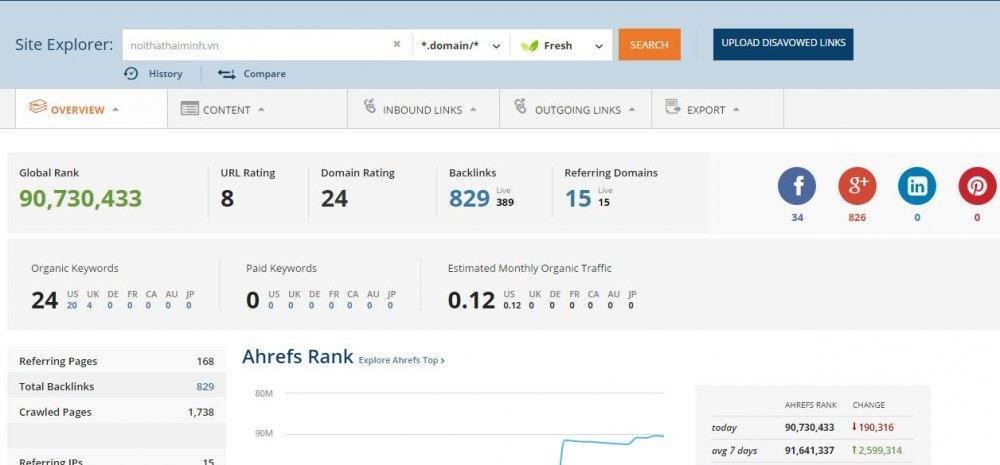Screen dimensions: 1000x465
Task: Click the Referring Pages row
Action: tap(116, 361)
